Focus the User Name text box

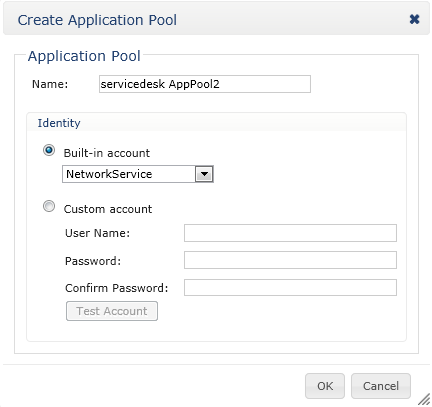(290, 233)
